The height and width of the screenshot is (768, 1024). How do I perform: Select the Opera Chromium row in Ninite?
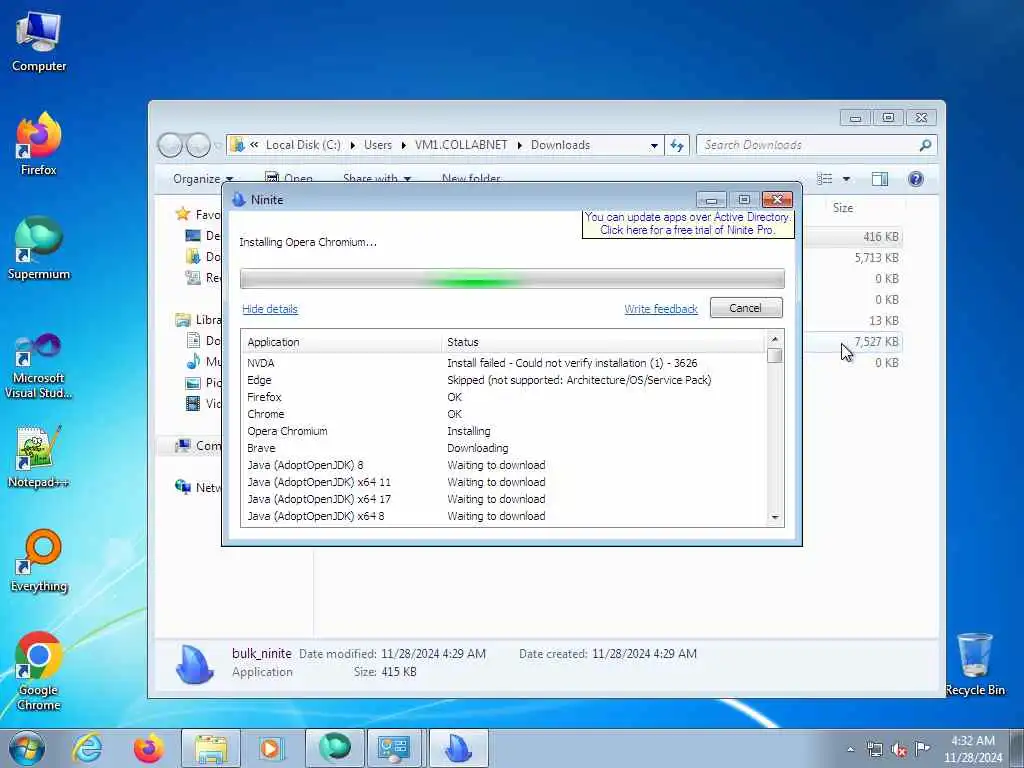[503, 431]
